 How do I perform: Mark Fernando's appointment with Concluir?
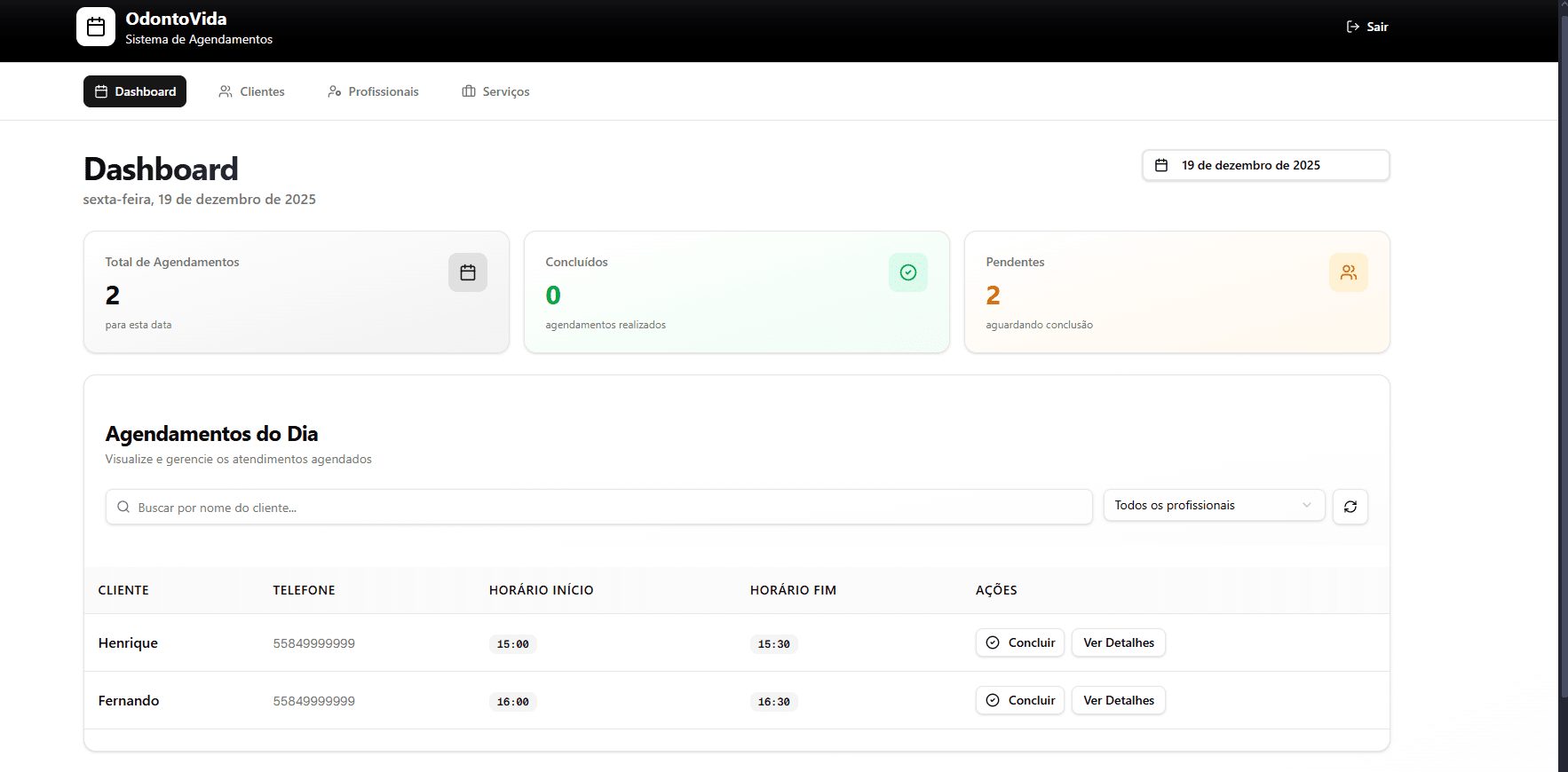coord(1020,700)
